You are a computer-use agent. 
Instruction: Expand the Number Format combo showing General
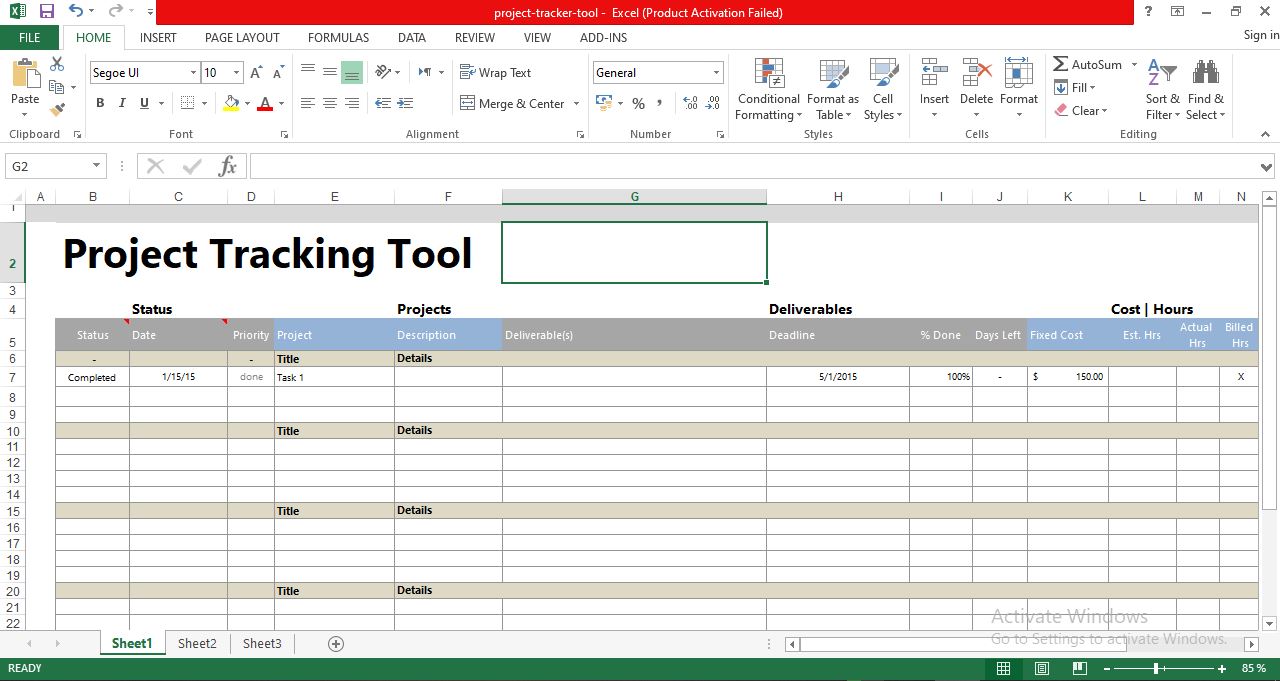pos(716,72)
